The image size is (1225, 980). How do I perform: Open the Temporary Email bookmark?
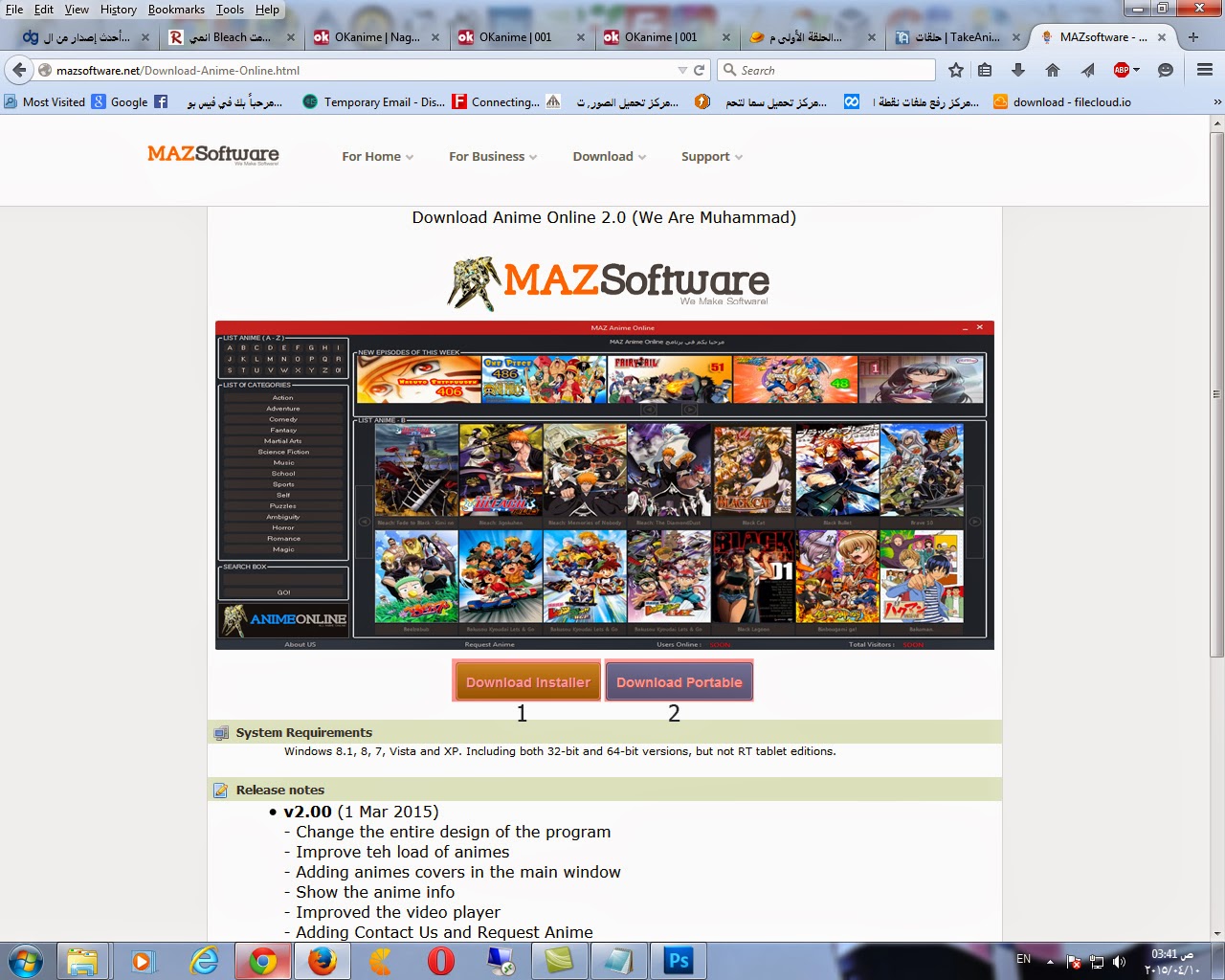pos(373,101)
